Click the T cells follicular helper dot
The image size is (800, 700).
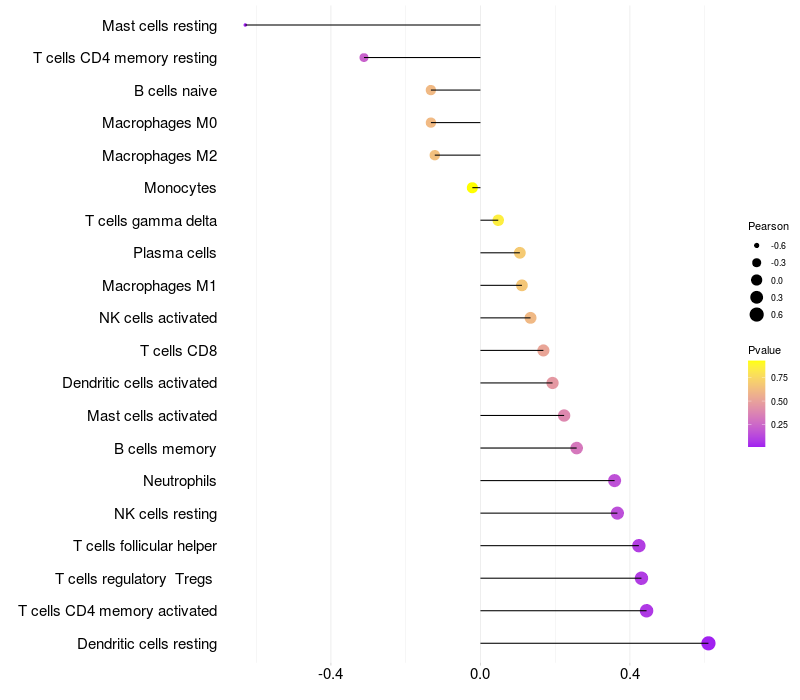tap(639, 545)
